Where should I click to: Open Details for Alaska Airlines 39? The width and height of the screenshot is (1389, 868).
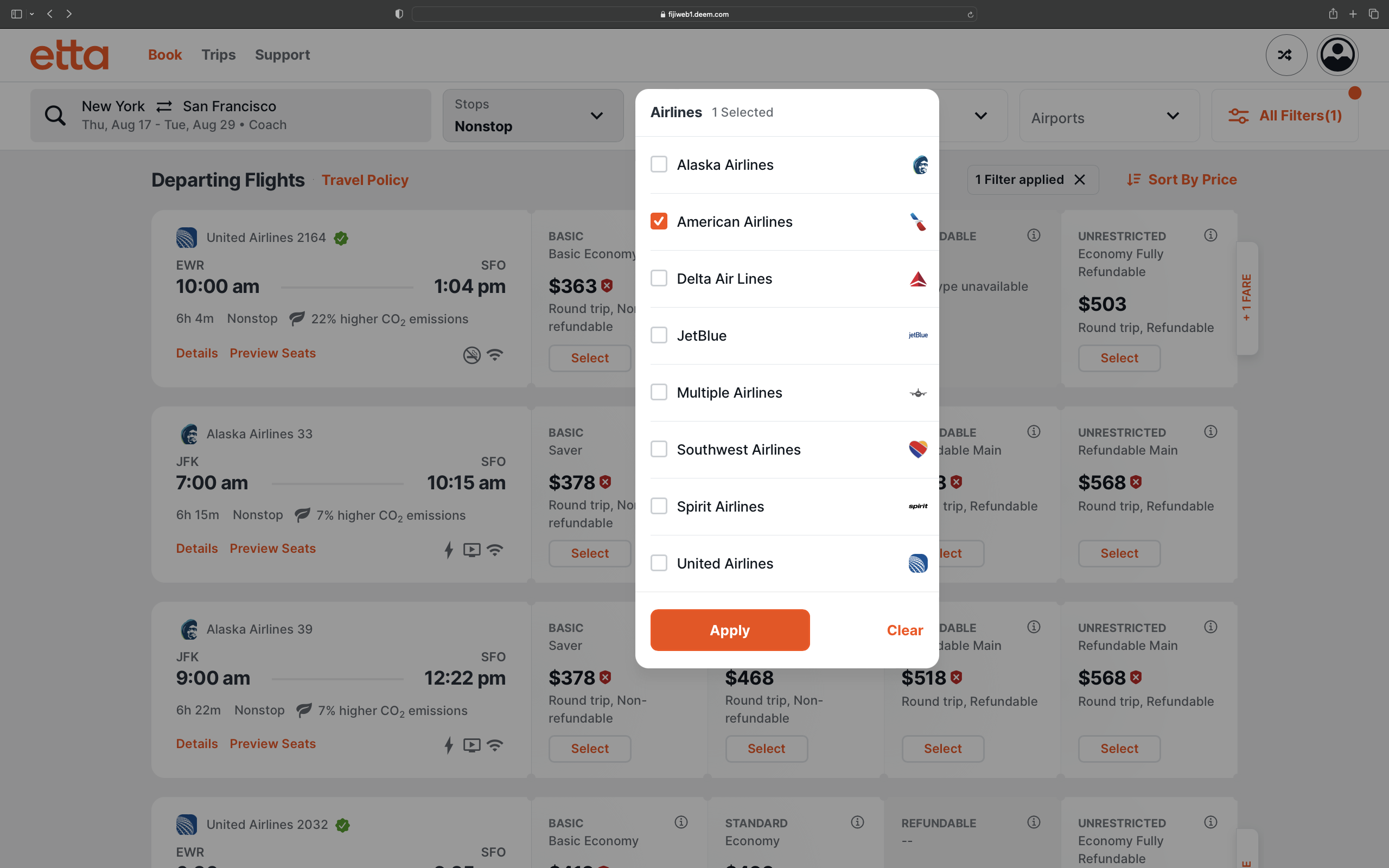pyautogui.click(x=196, y=743)
